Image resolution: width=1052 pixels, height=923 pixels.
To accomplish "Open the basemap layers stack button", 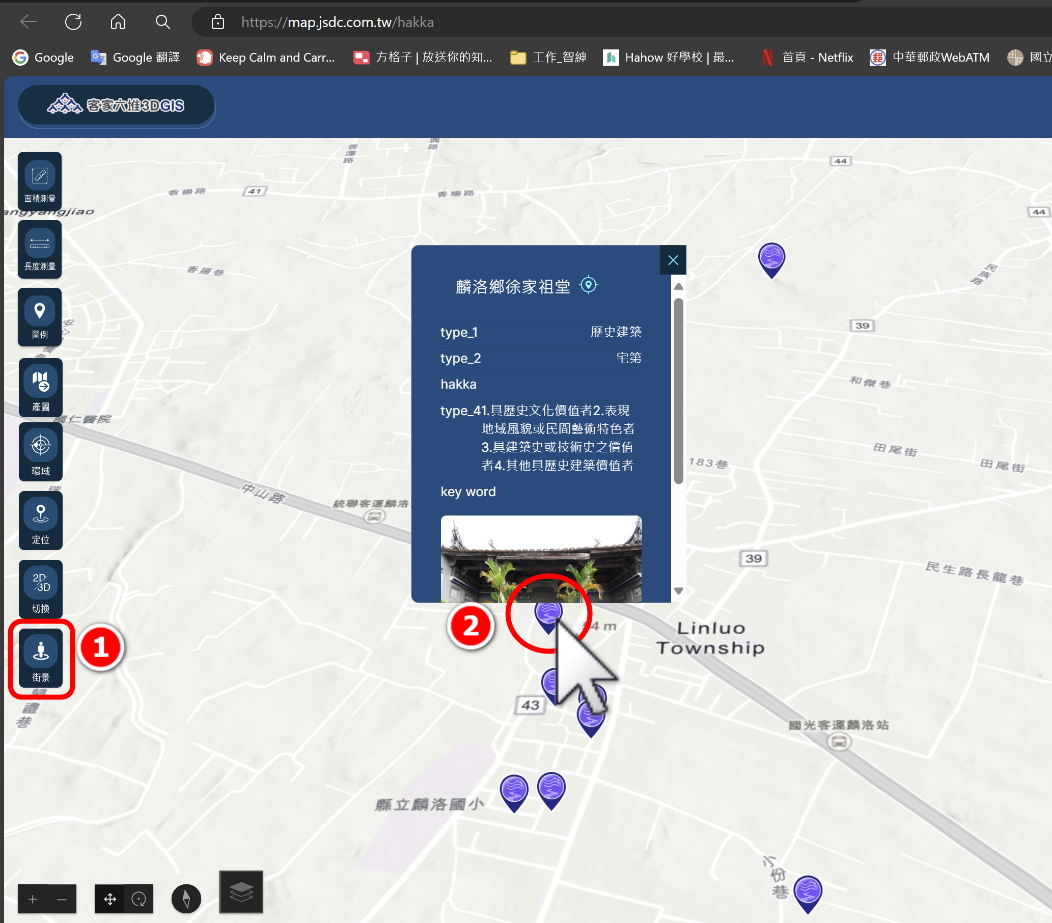I will click(x=241, y=892).
